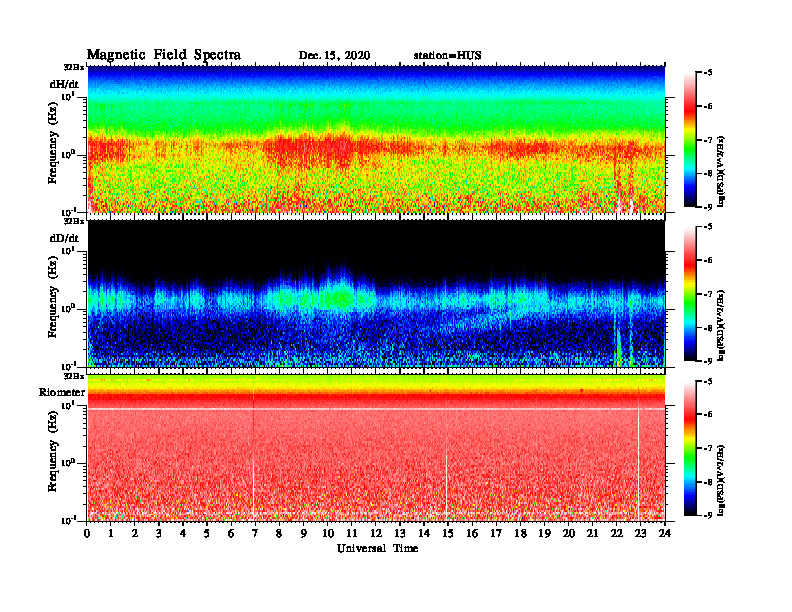Viewport: 792px width, 612px height.
Task: Click the -5 value on the Riometer color scale
Action: [708, 381]
